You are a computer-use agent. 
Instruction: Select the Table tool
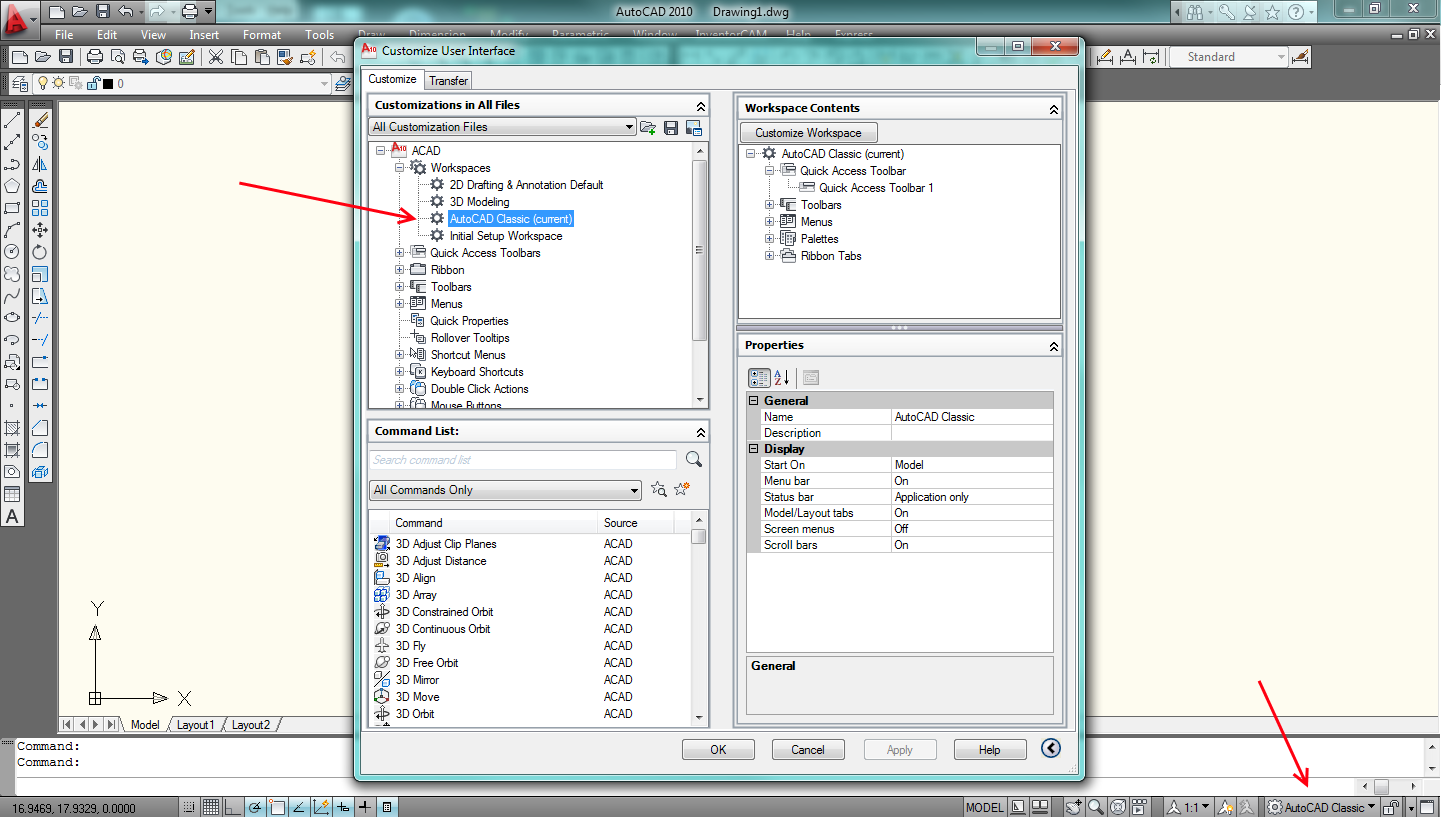(12, 494)
